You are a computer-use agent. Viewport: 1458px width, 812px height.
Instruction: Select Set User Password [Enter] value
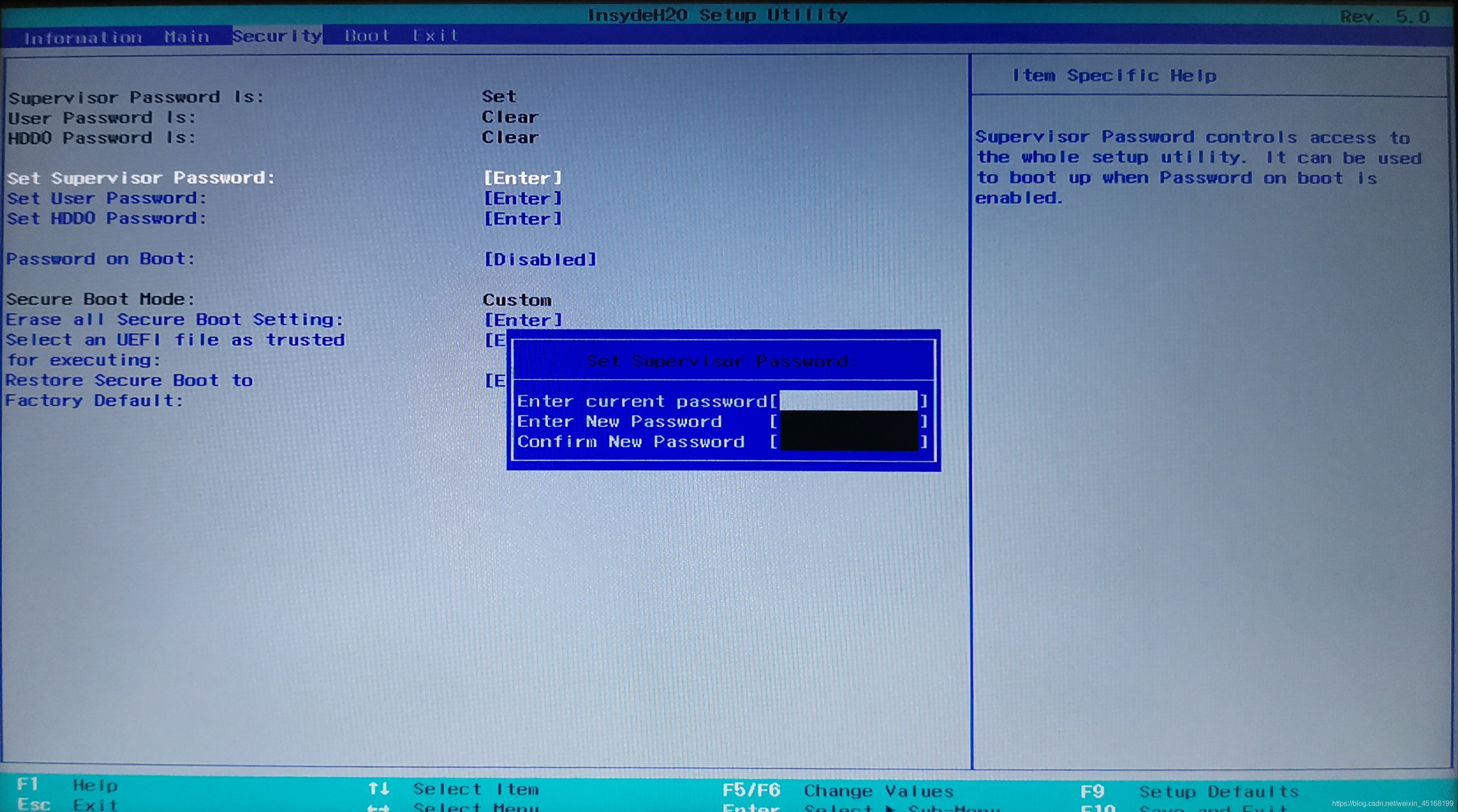pos(522,198)
